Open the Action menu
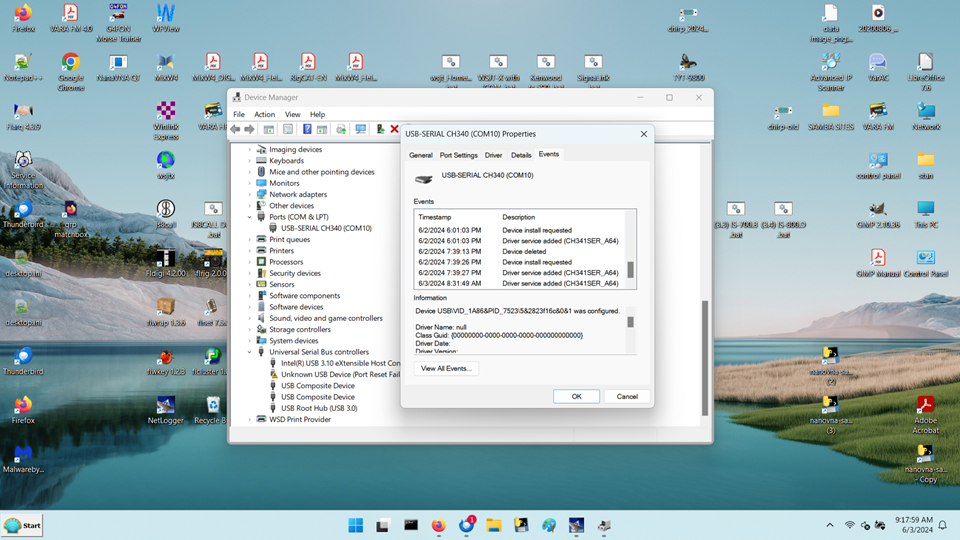 click(264, 114)
